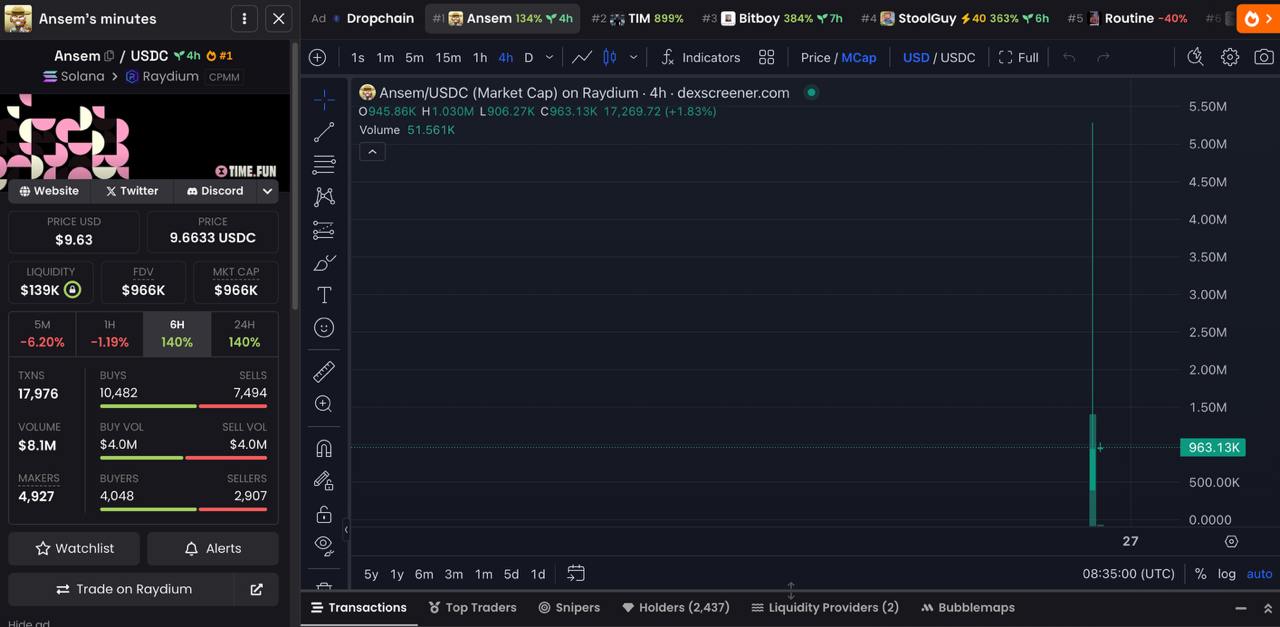Expand the bottom panel with double chevron
The height and width of the screenshot is (627, 1280).
(1268, 608)
